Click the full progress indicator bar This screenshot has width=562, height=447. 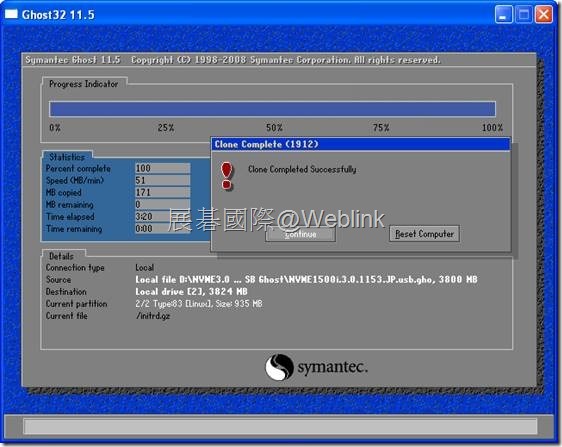pos(272,109)
